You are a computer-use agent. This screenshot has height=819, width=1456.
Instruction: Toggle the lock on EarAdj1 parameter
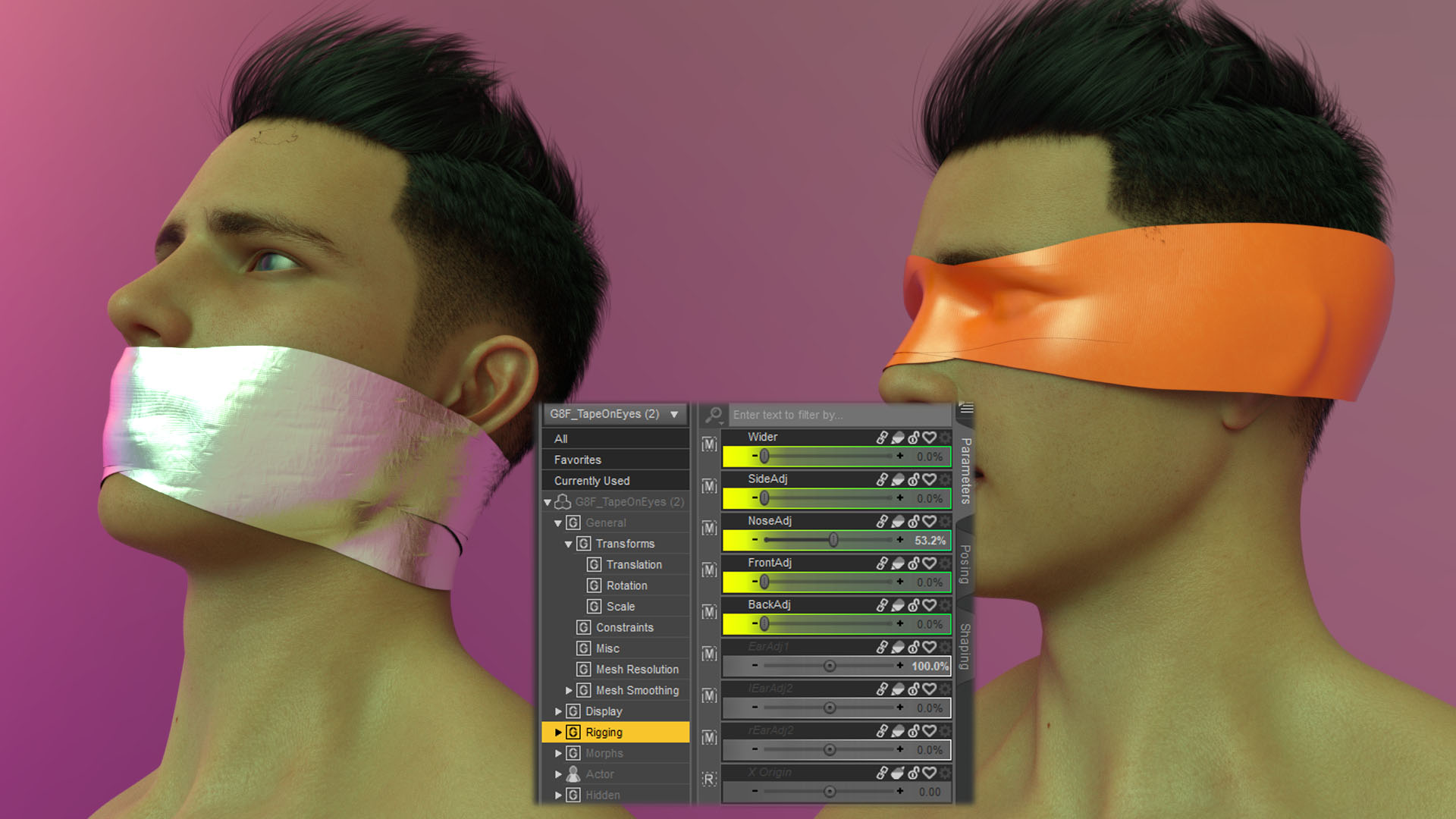coord(914,647)
